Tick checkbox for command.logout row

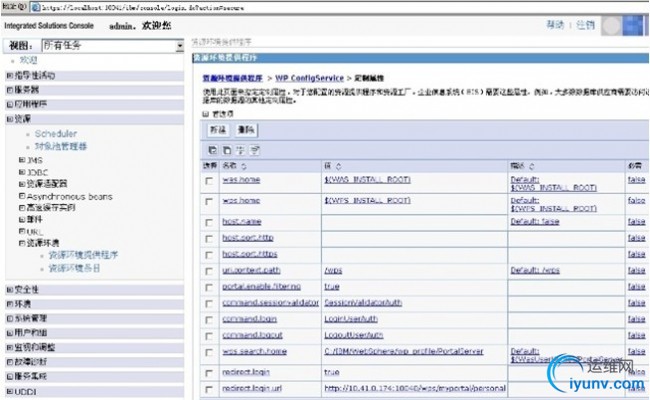coord(209,336)
